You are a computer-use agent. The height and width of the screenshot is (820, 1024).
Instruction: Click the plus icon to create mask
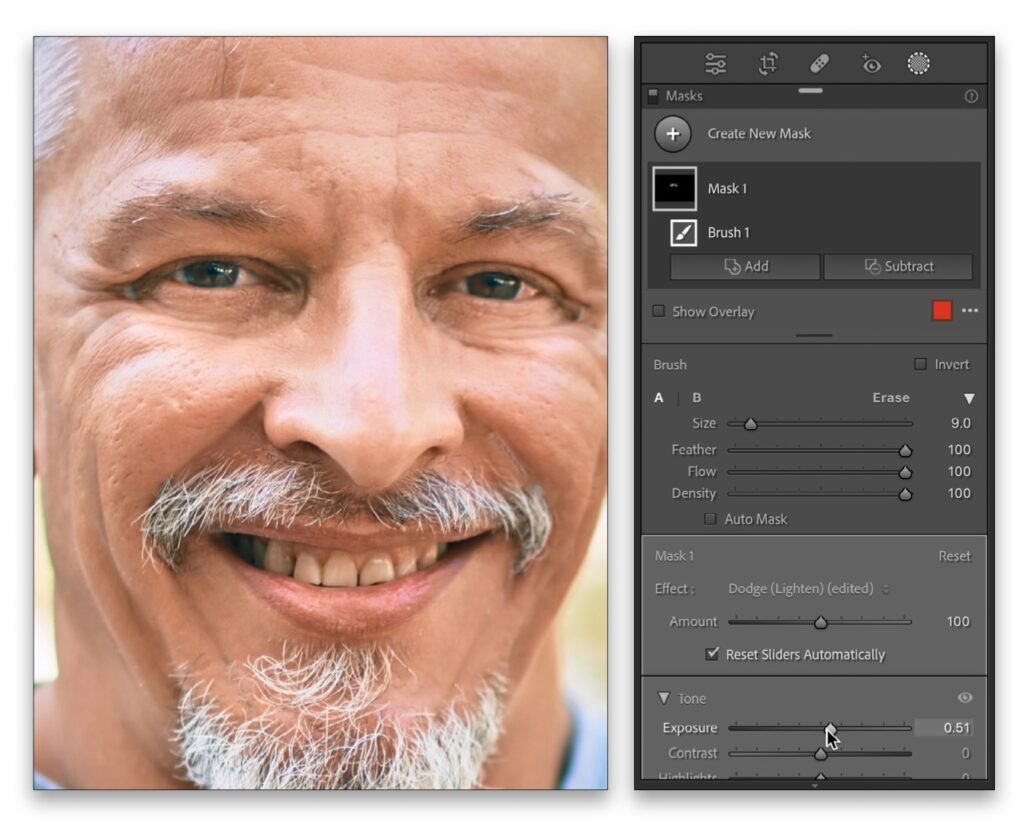point(673,134)
